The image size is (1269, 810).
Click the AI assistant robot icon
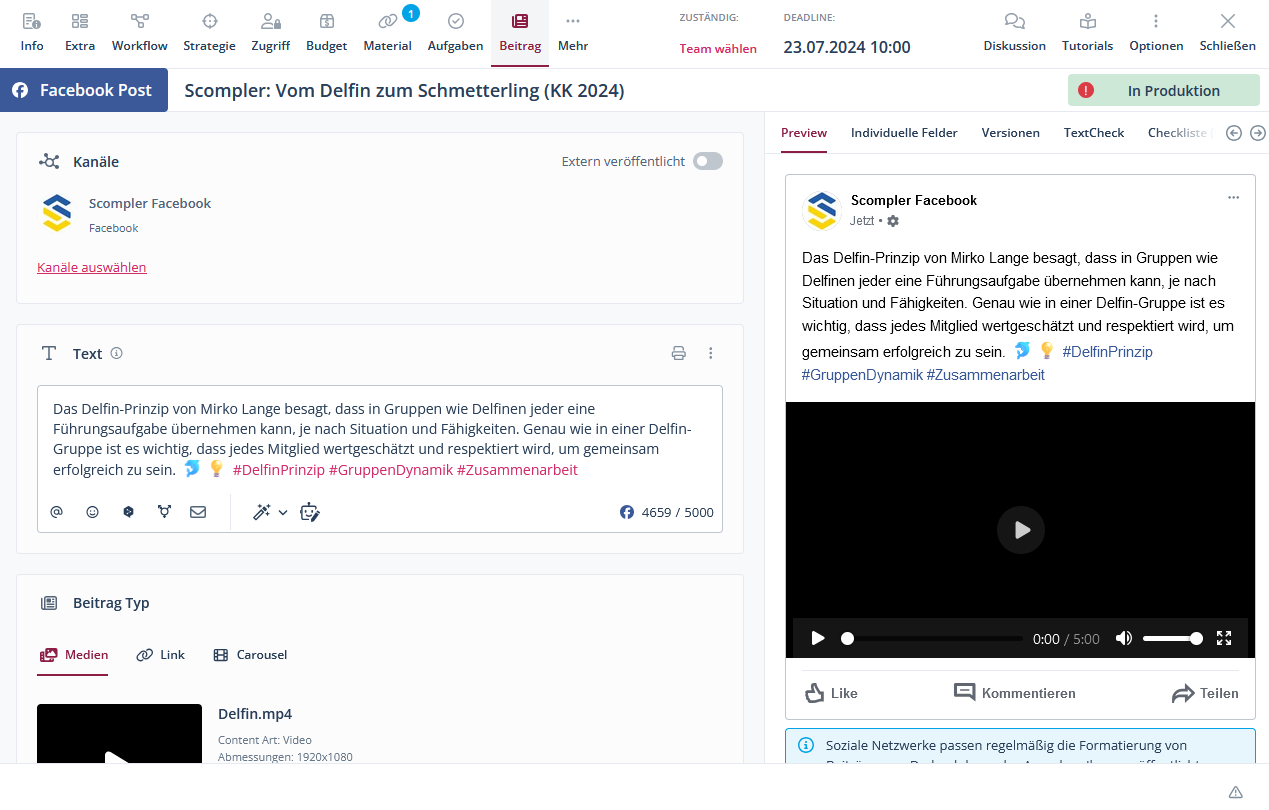point(310,512)
